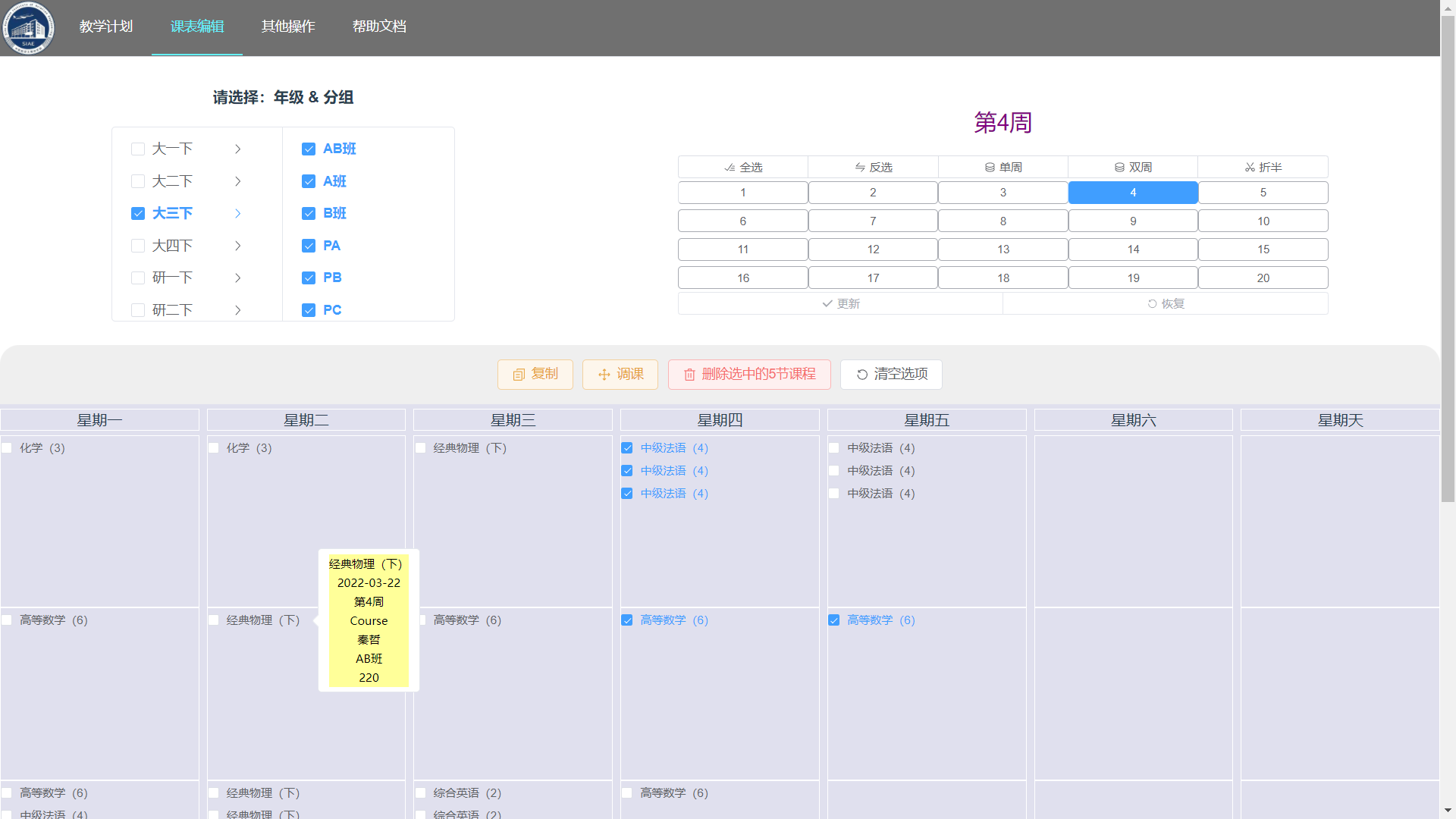Check the 大一下 grade checkbox

(138, 149)
